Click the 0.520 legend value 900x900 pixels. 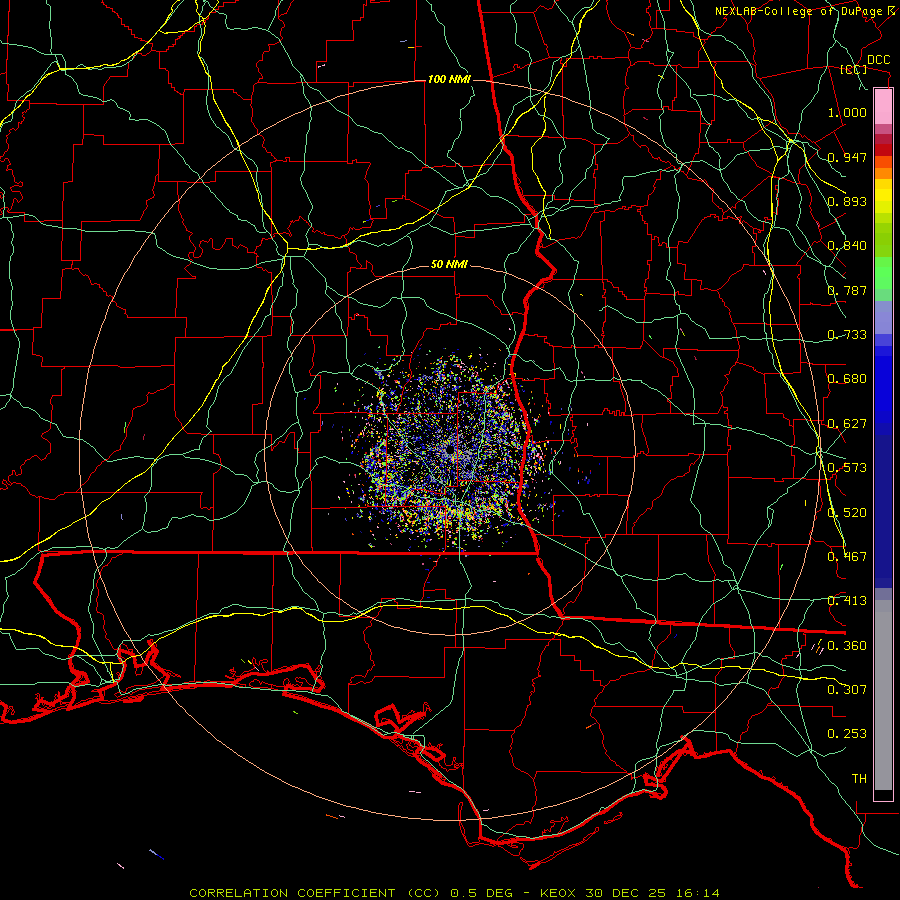click(x=847, y=513)
